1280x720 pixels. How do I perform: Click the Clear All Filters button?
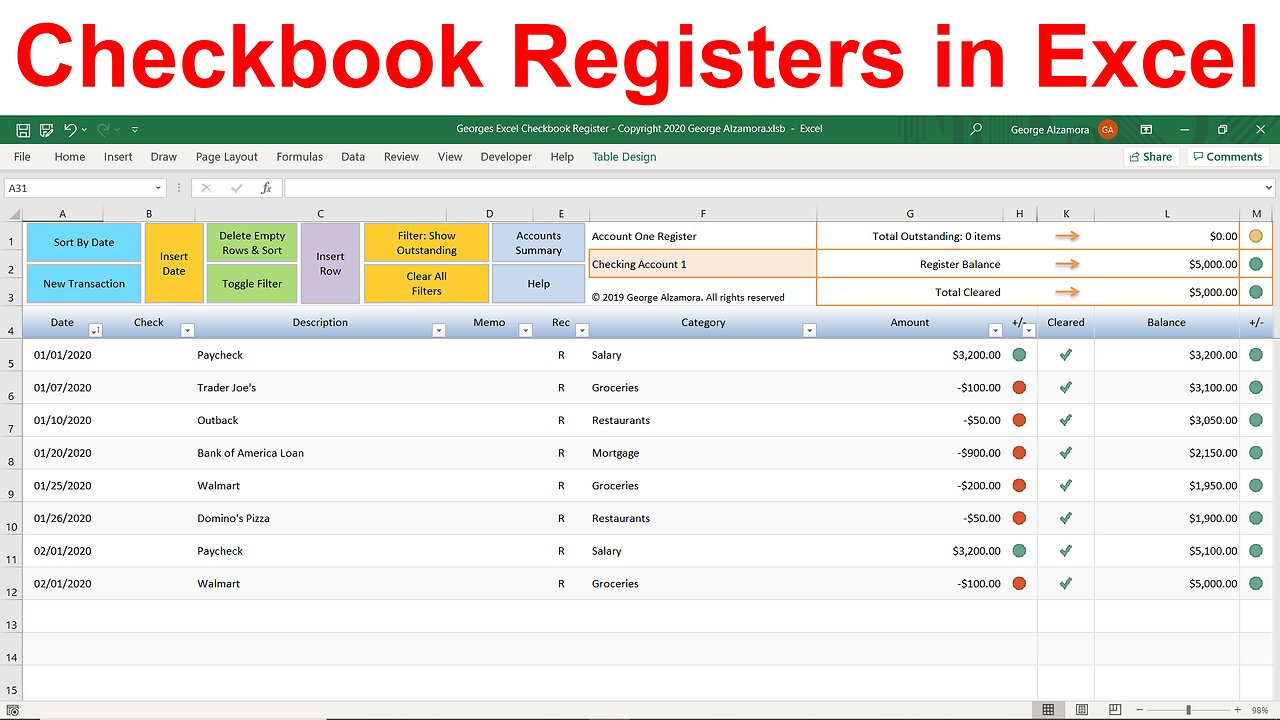(x=426, y=284)
